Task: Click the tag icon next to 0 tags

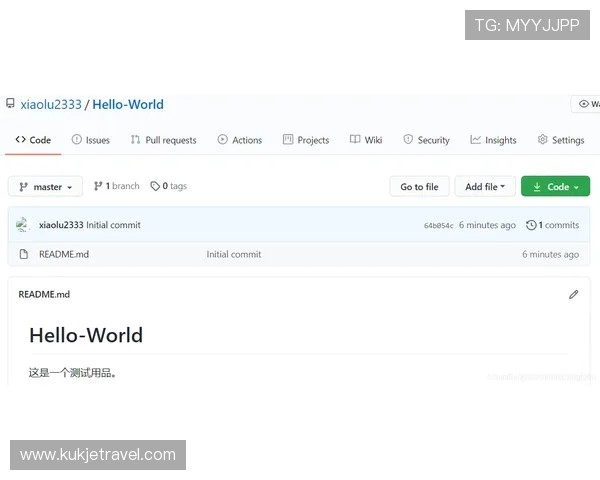Action: click(155, 186)
